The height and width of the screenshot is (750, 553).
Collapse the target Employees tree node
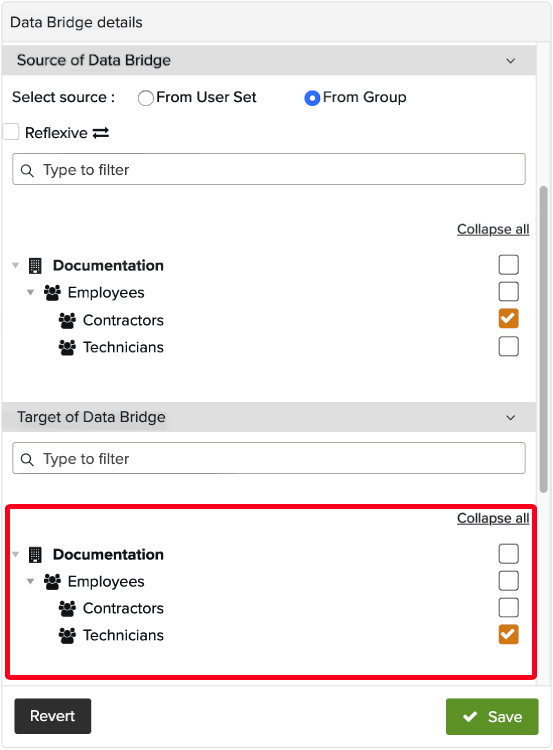[x=30, y=581]
